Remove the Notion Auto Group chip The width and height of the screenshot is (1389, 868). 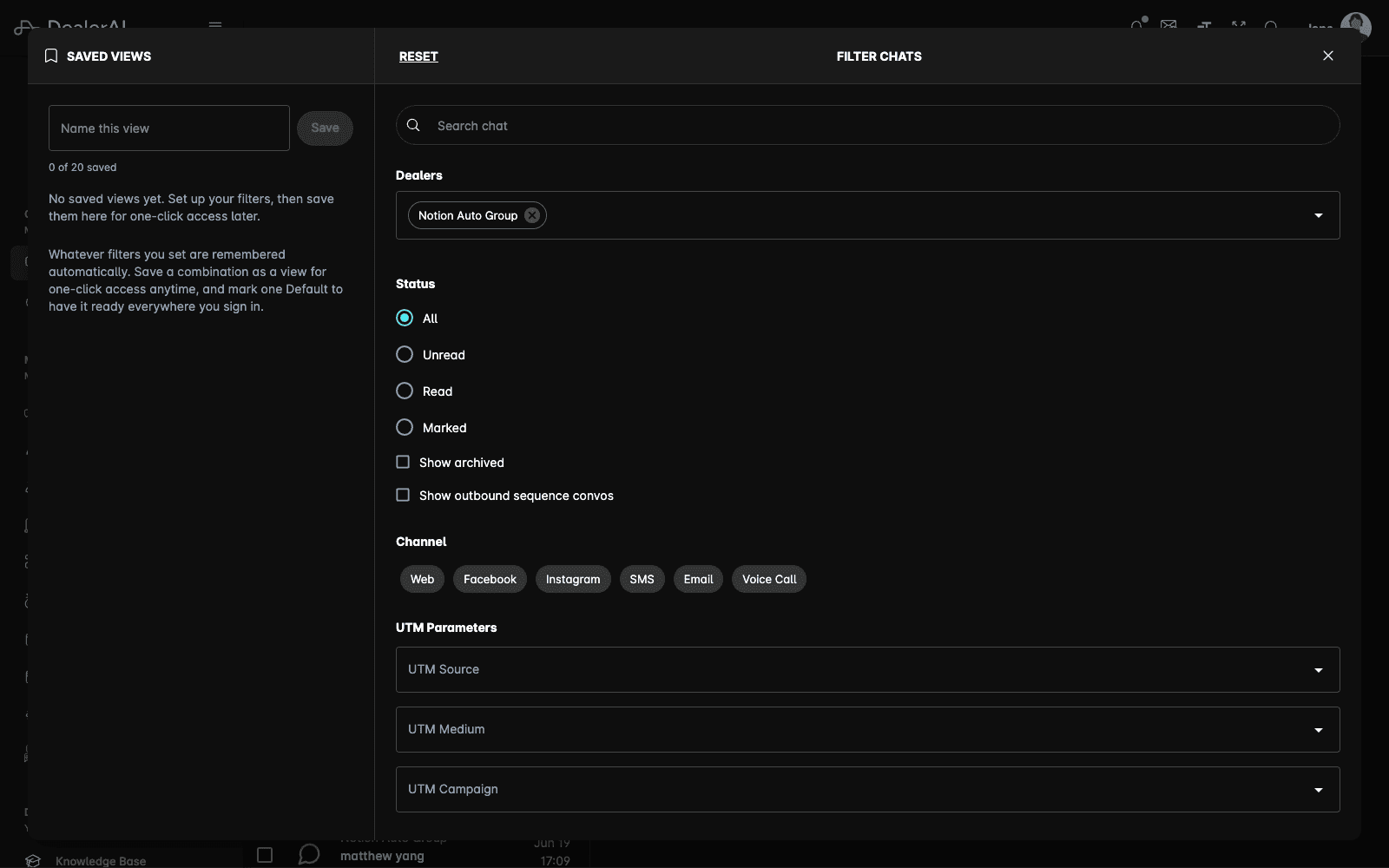click(532, 215)
